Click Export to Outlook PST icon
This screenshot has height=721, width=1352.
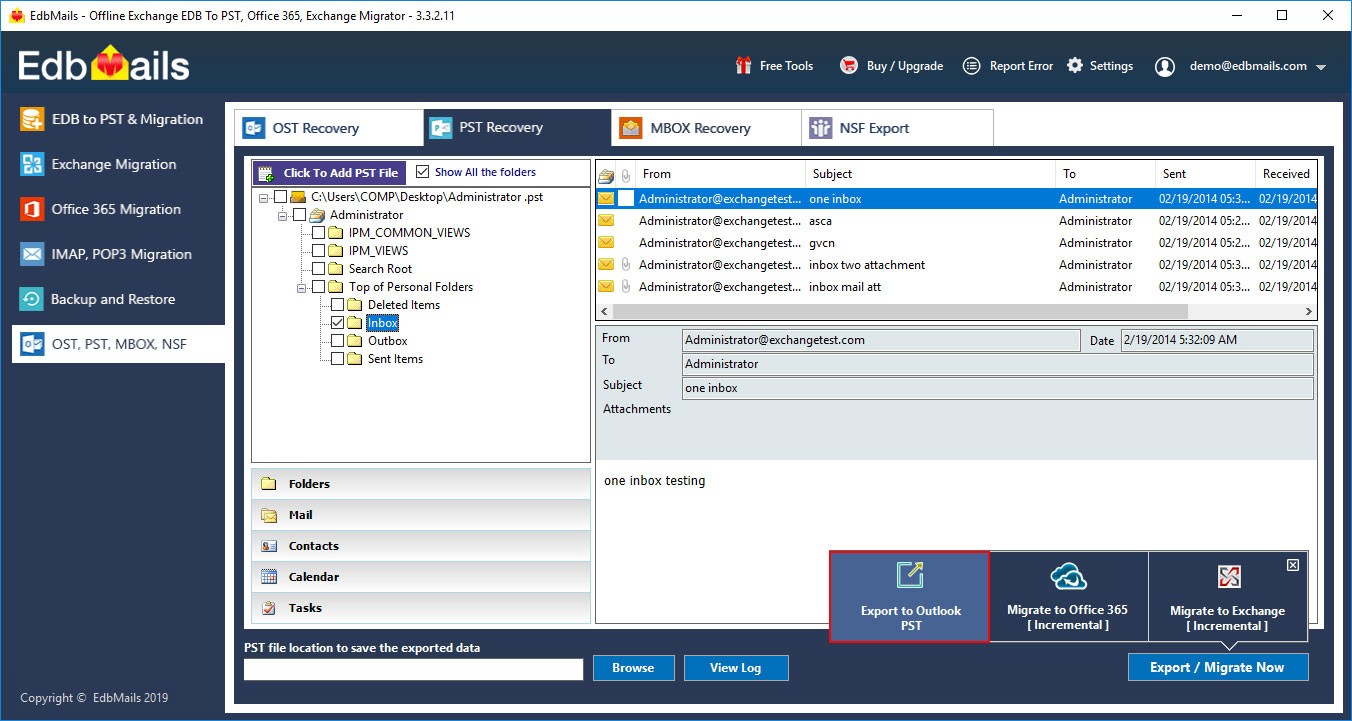(910, 575)
